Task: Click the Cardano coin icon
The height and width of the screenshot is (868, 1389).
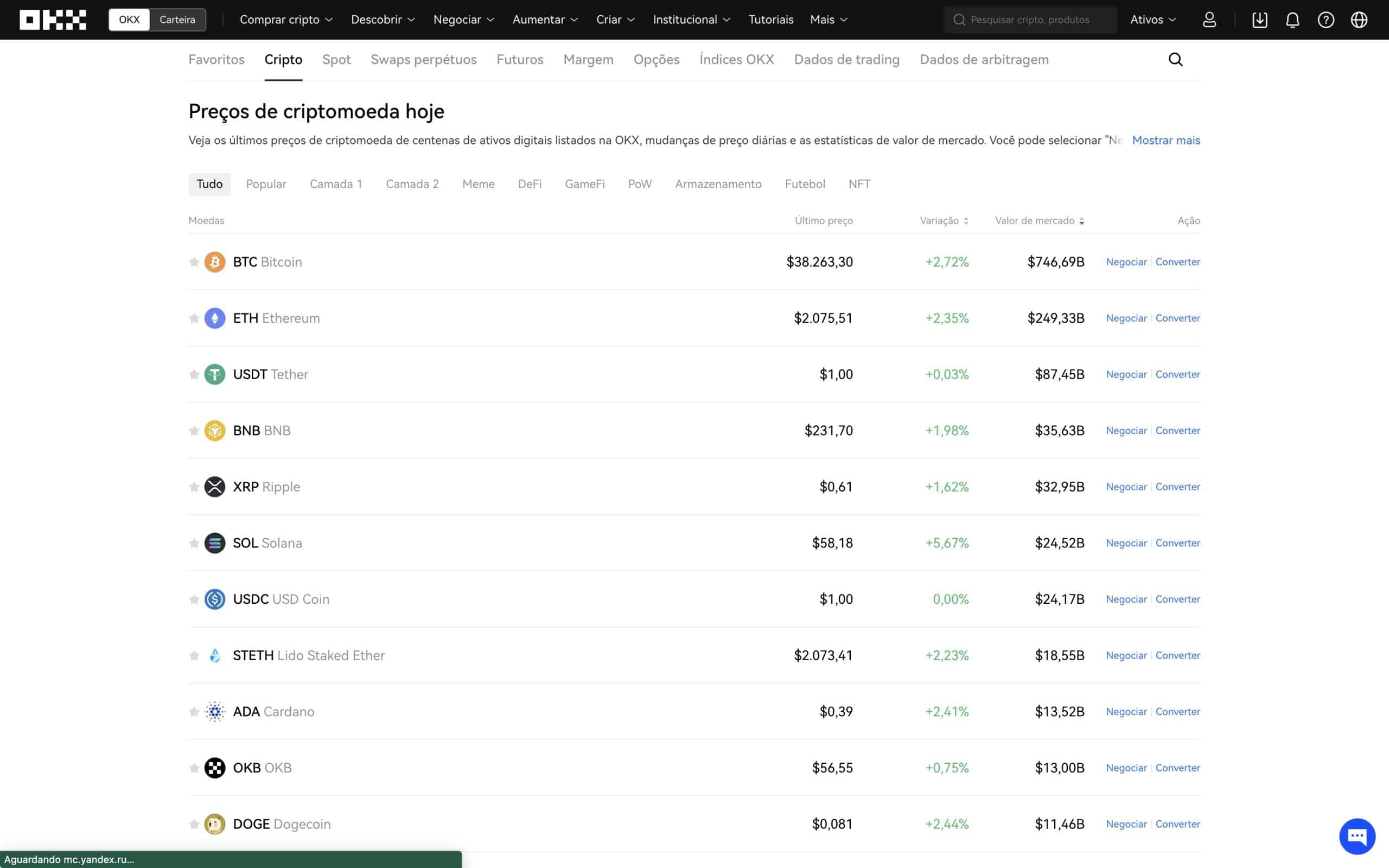Action: (215, 712)
